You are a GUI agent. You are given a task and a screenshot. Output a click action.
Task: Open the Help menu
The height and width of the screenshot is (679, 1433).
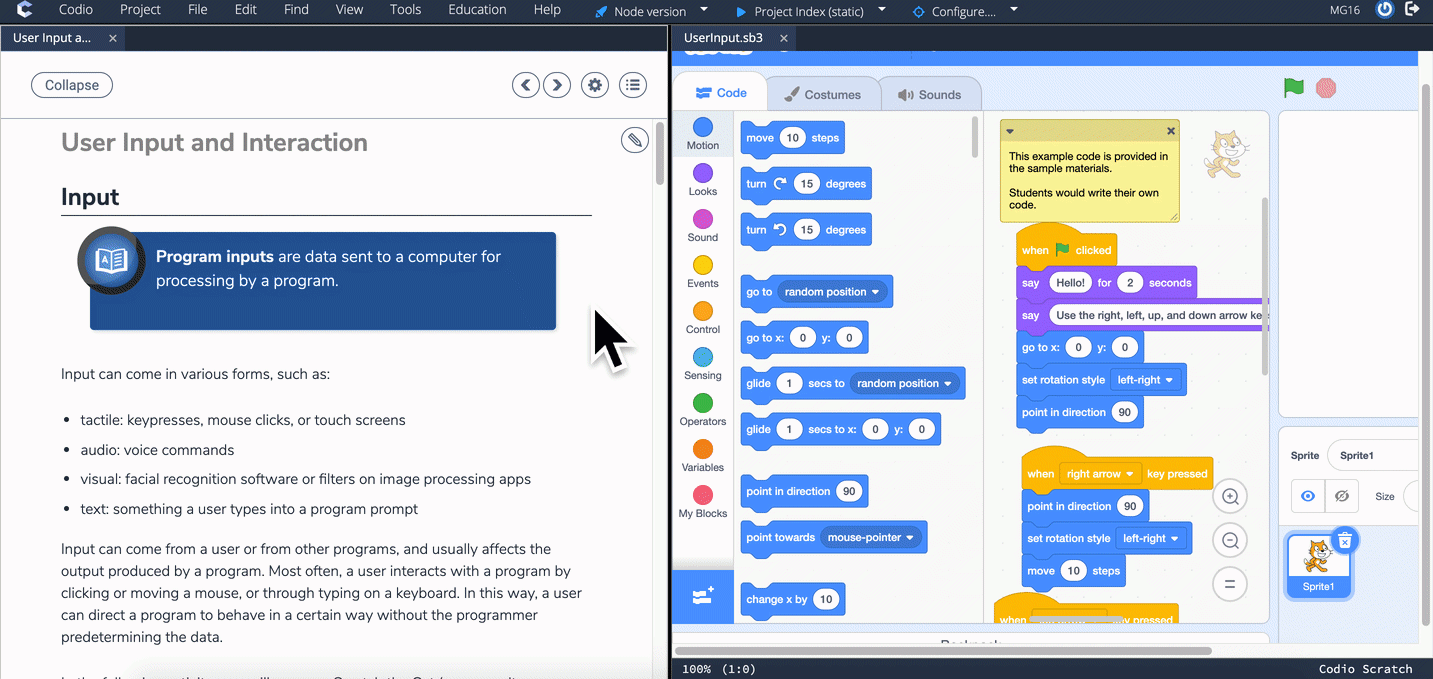[547, 10]
